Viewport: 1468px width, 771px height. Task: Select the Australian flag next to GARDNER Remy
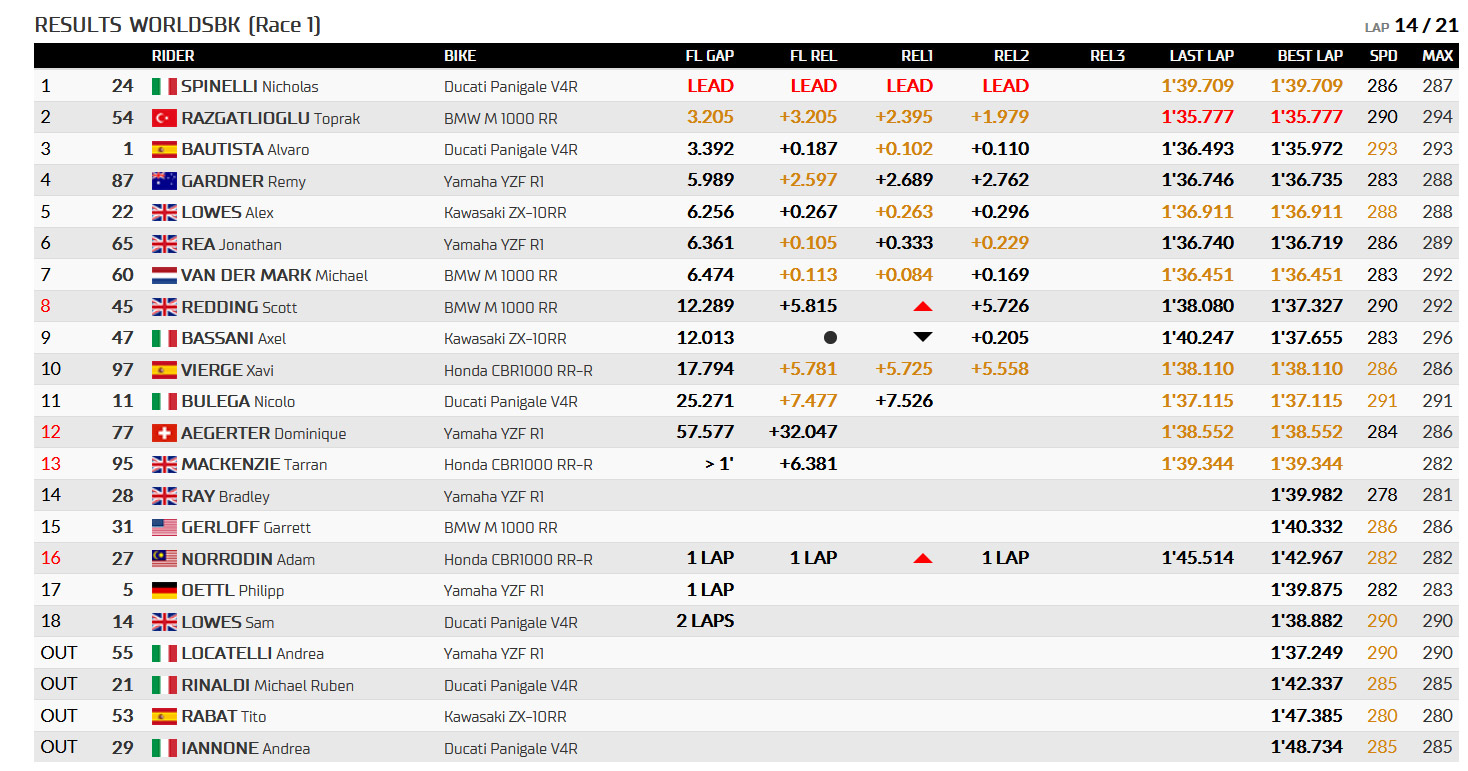pos(164,181)
